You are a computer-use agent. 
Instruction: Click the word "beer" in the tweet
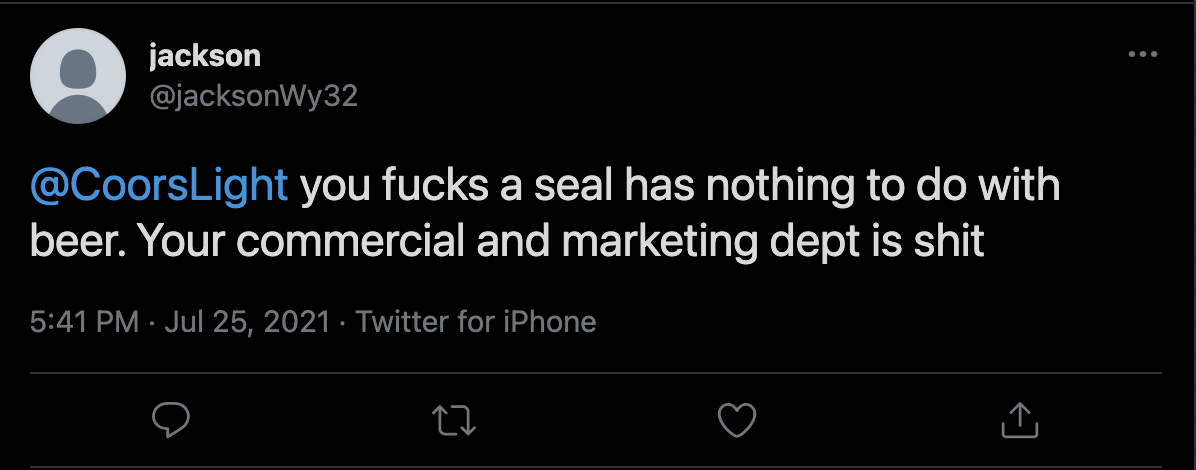pos(73,243)
